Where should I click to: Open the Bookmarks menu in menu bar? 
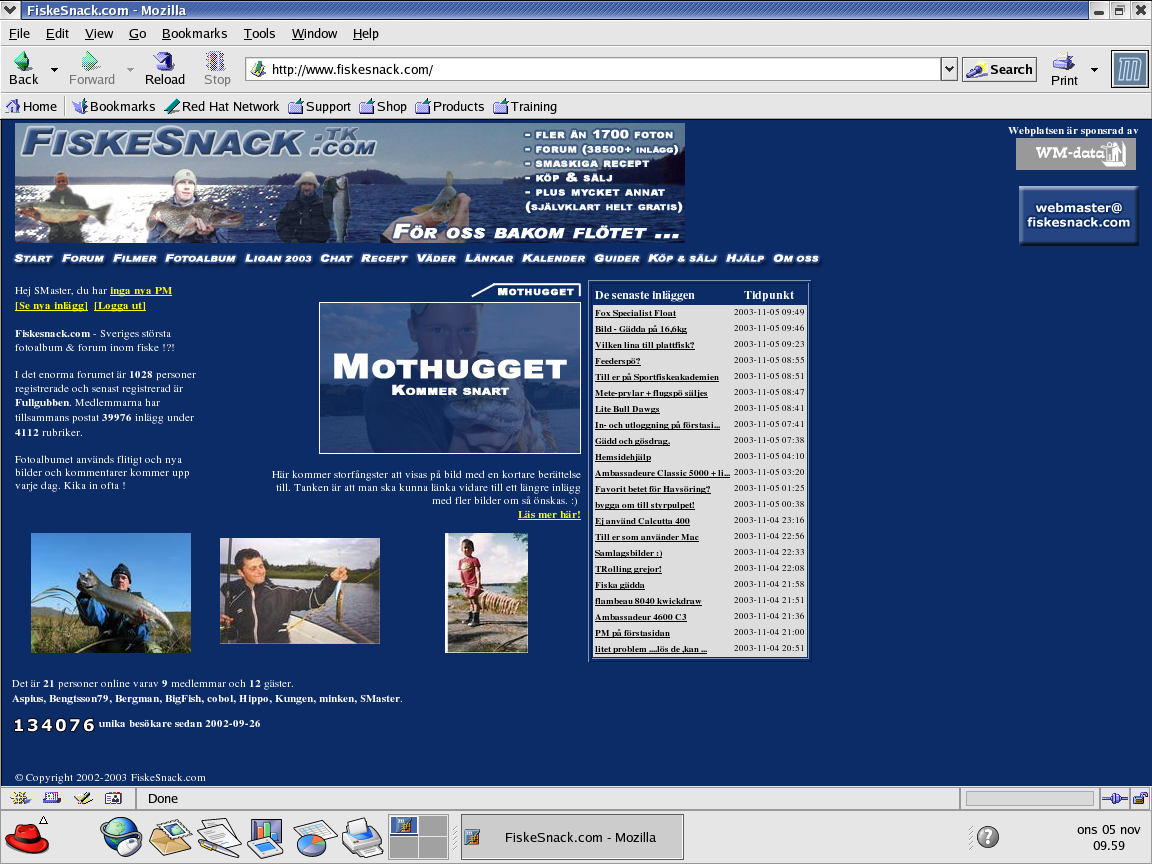194,33
